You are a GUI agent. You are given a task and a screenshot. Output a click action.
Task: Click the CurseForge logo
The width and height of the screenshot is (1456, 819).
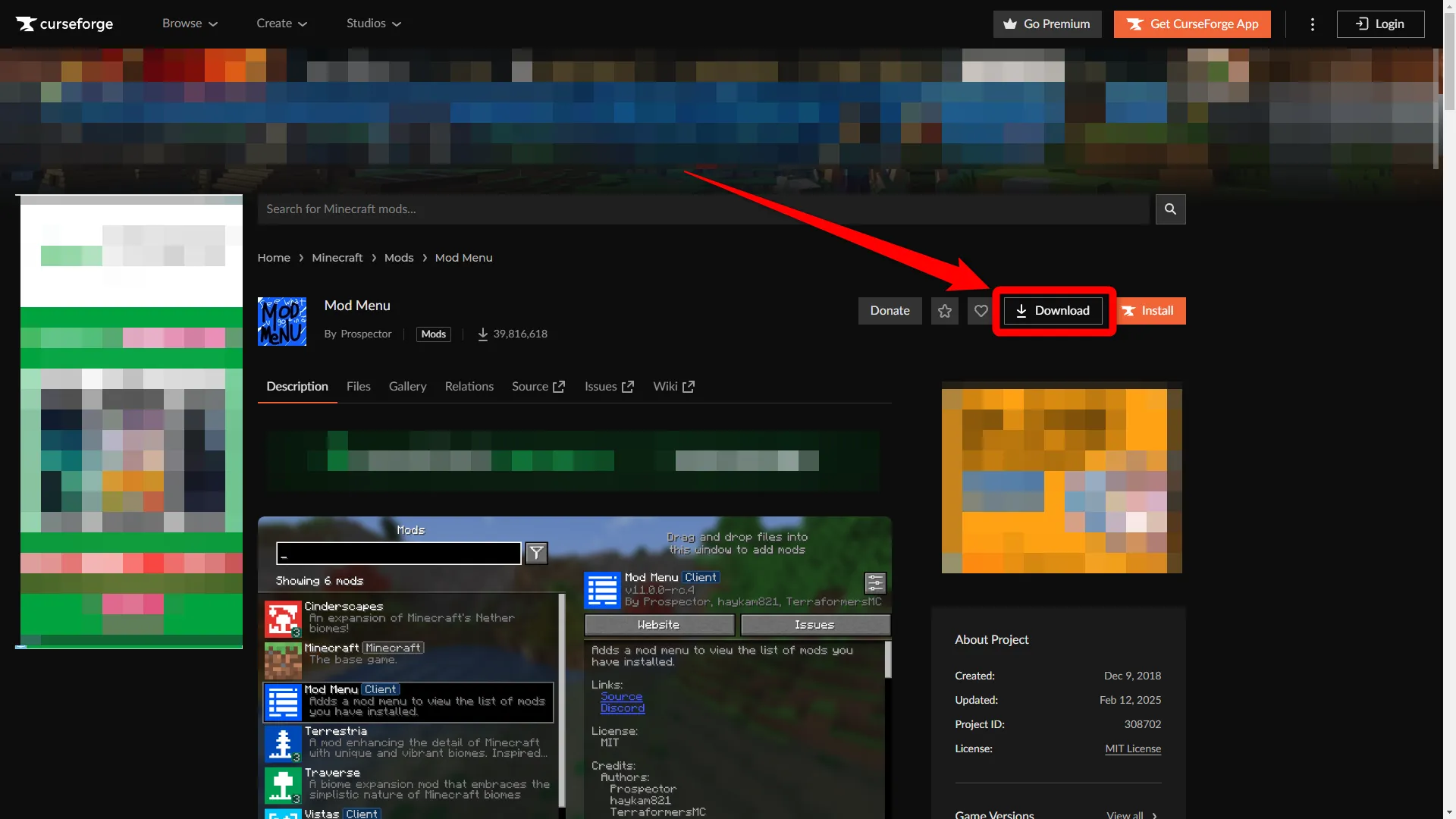click(x=64, y=24)
